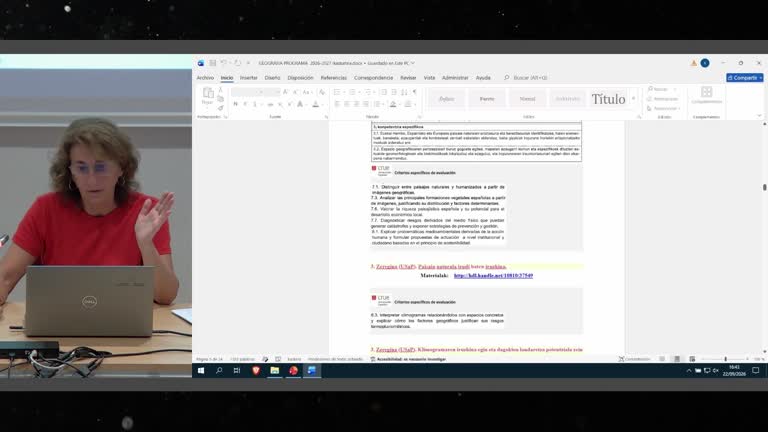Select the Format Painter brush icon
The height and width of the screenshot is (432, 768).
[x=221, y=108]
